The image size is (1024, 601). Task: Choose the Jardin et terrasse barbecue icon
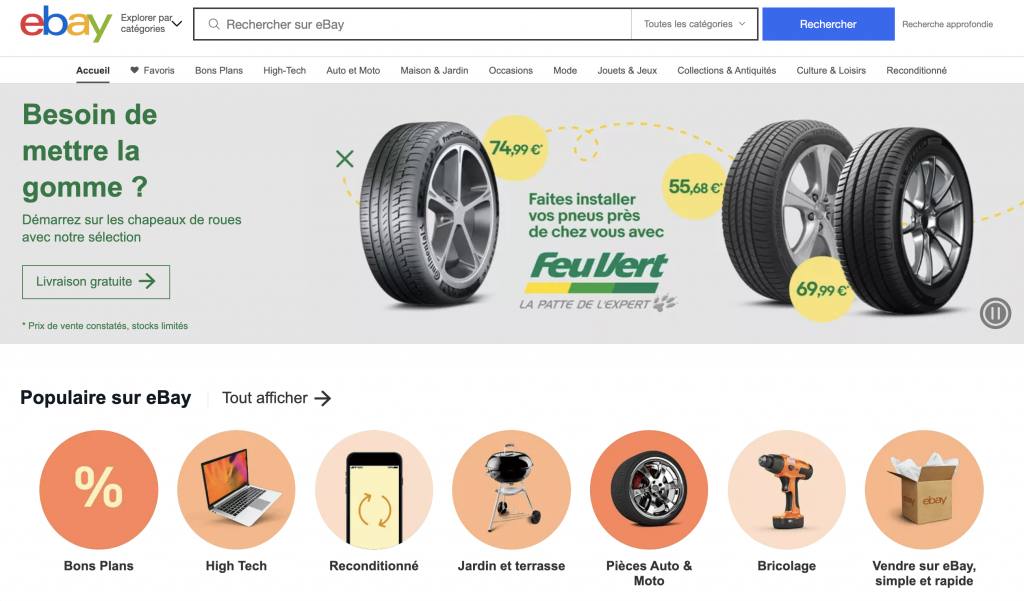511,489
